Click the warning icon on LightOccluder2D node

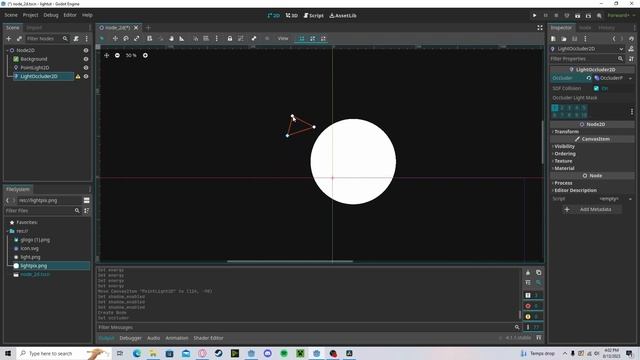[78, 76]
